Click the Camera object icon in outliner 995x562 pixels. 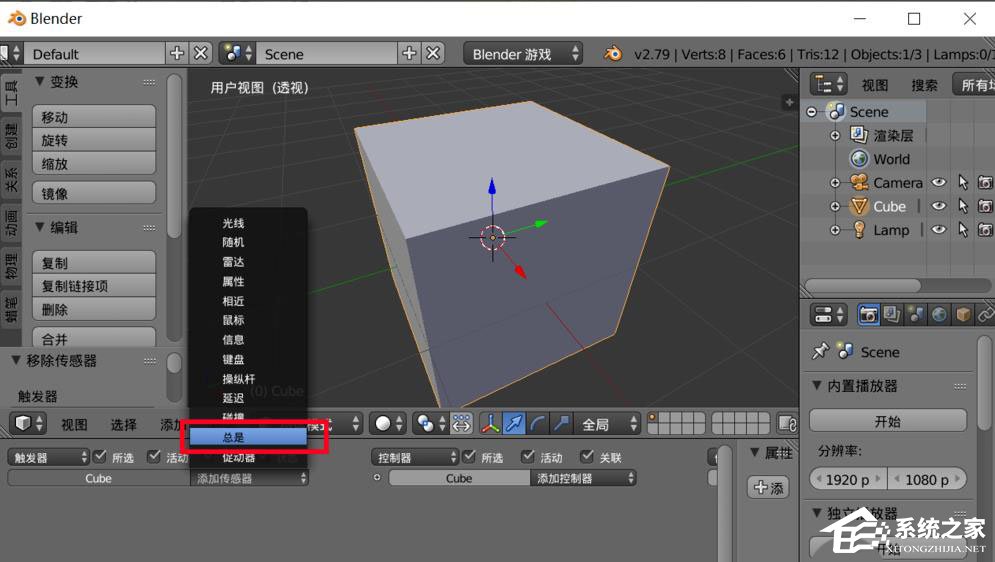tap(859, 183)
